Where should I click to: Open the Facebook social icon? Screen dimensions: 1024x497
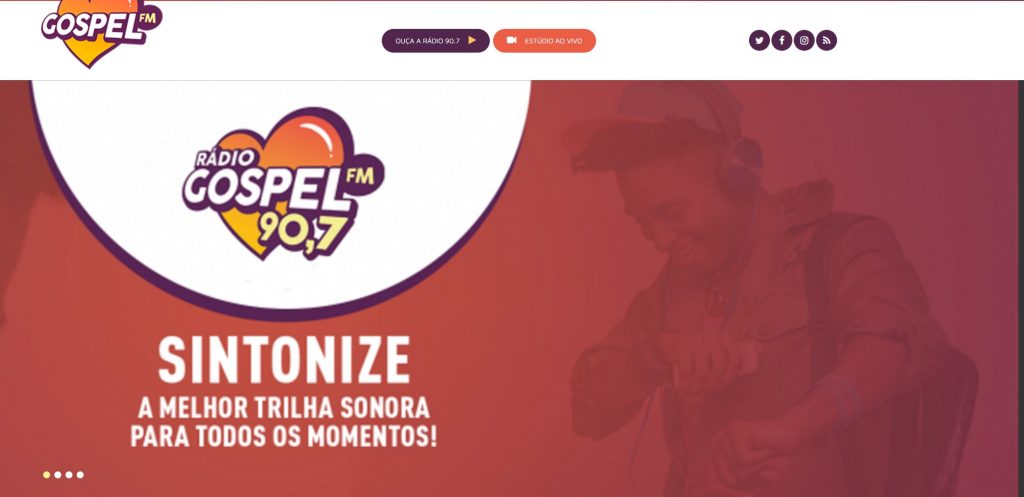[782, 40]
